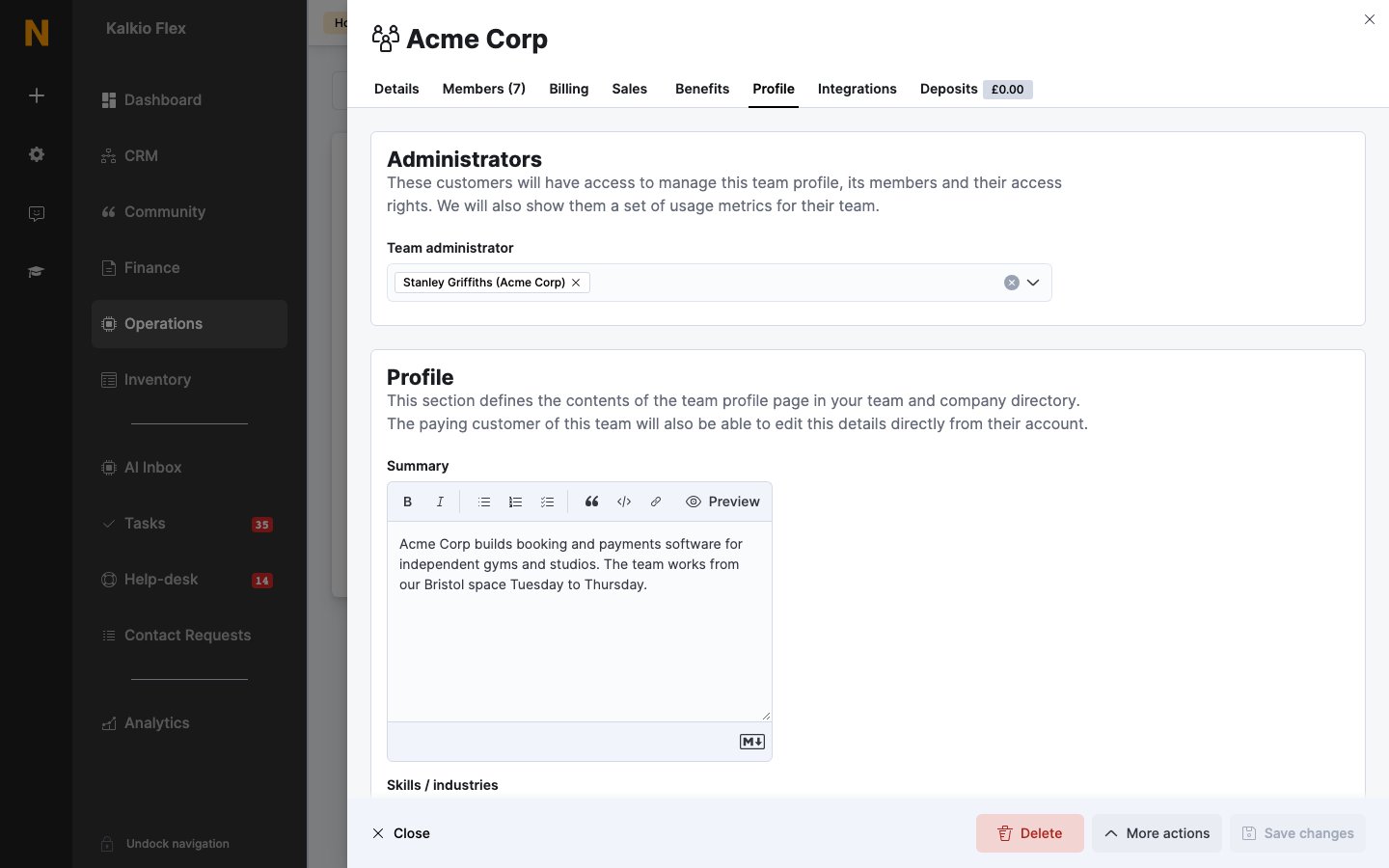Open settings gear in left rail

(37, 154)
